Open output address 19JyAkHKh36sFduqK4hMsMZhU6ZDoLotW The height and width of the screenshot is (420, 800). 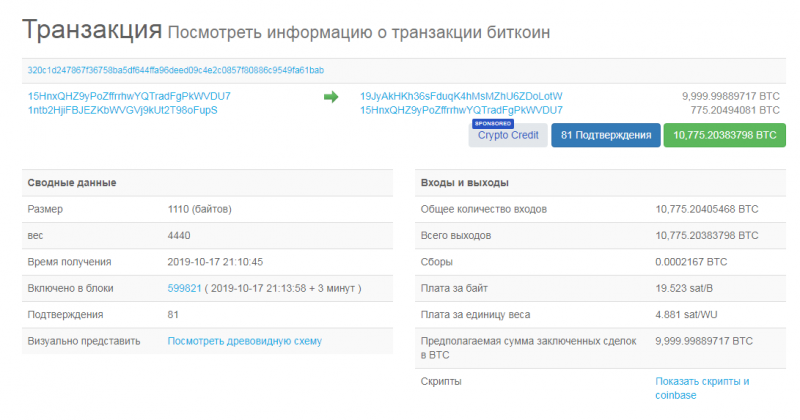click(461, 96)
